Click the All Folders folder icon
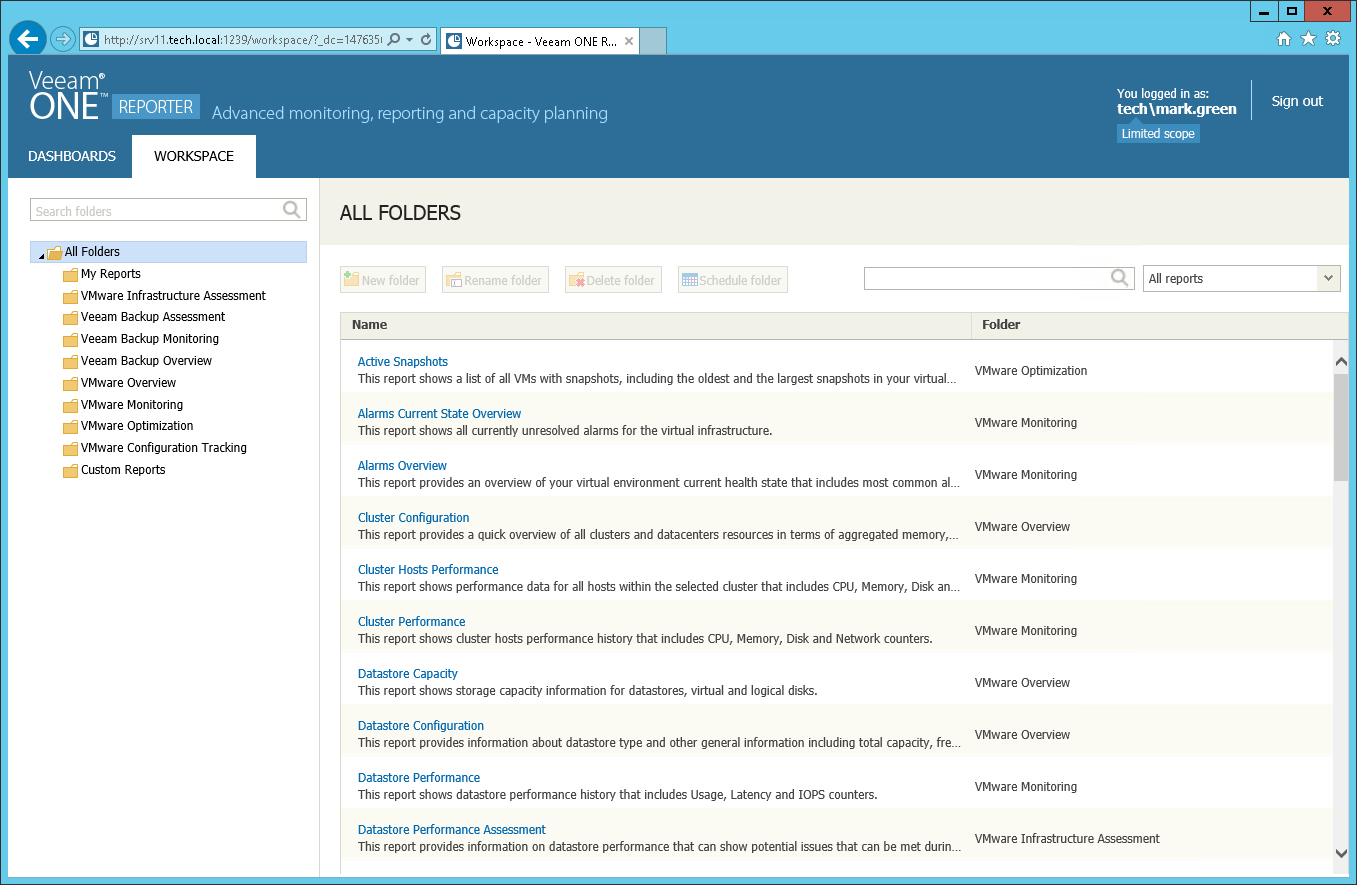This screenshot has width=1357, height=885. pos(54,253)
